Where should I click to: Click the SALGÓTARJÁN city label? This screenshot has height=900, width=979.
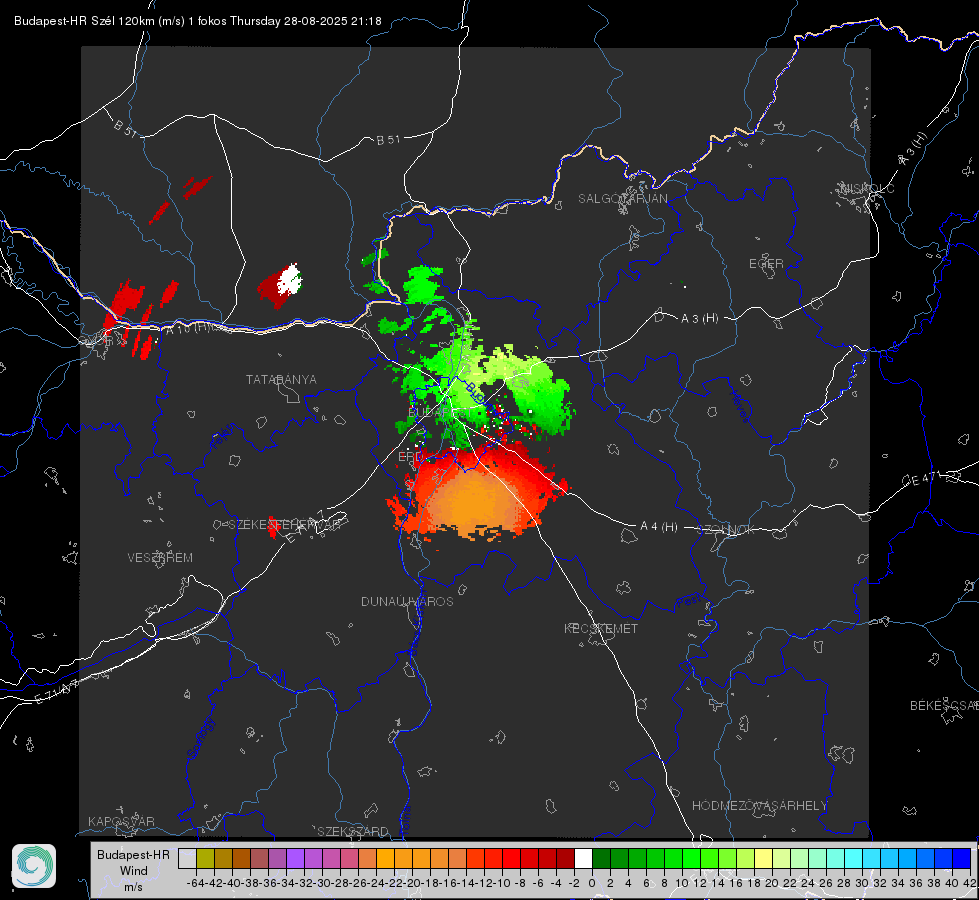click(x=622, y=199)
